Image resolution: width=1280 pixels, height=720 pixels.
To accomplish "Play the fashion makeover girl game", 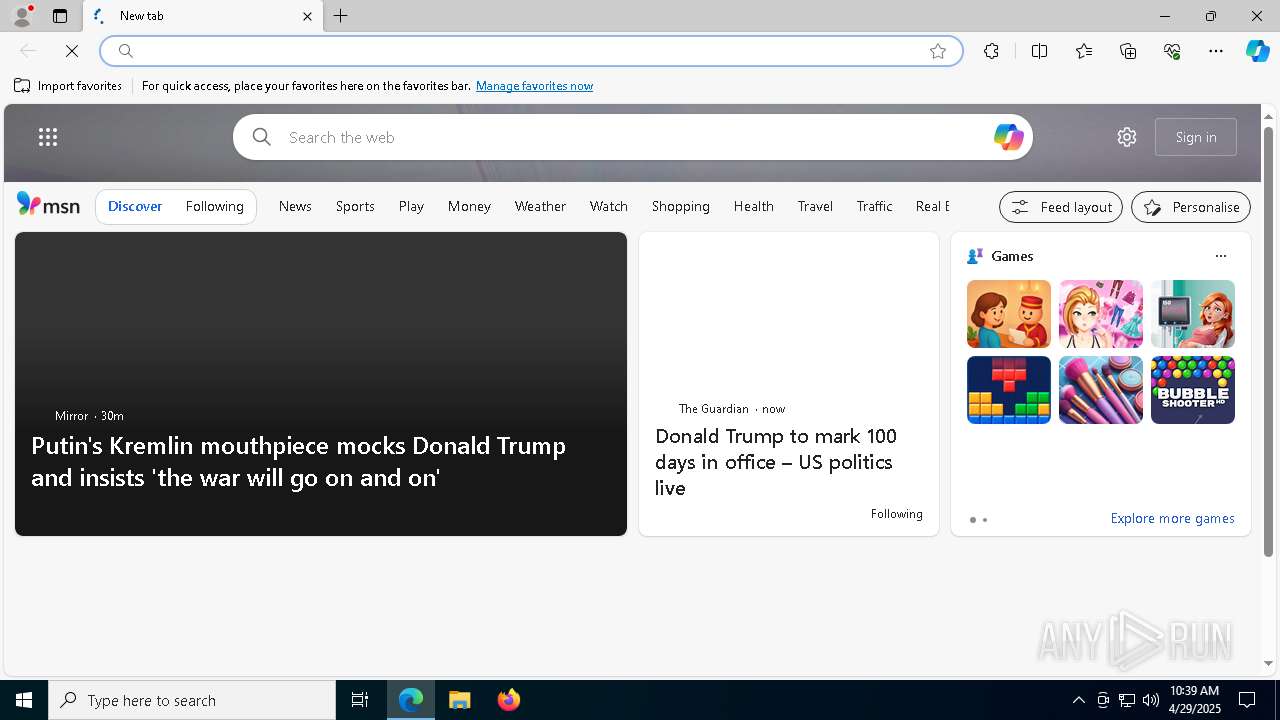I will (x=1101, y=314).
